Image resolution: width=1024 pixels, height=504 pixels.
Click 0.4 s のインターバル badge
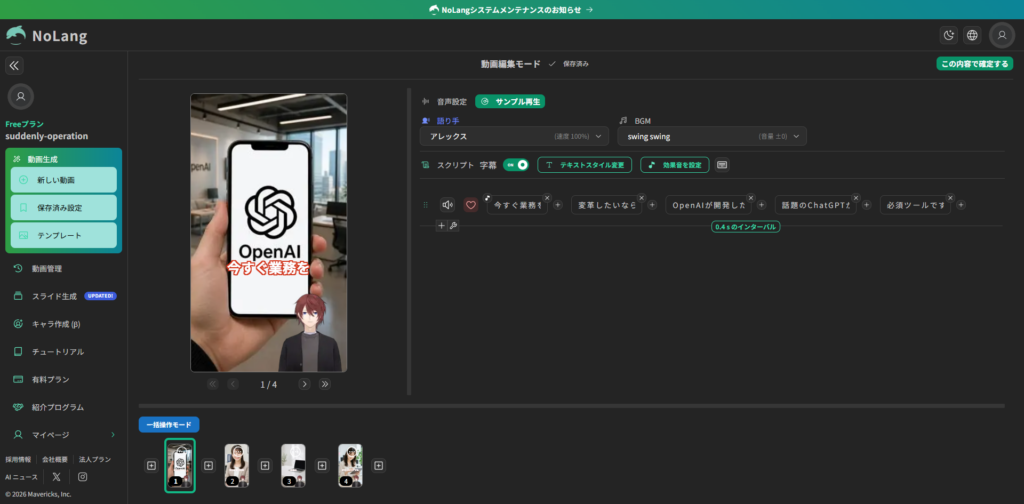(745, 227)
